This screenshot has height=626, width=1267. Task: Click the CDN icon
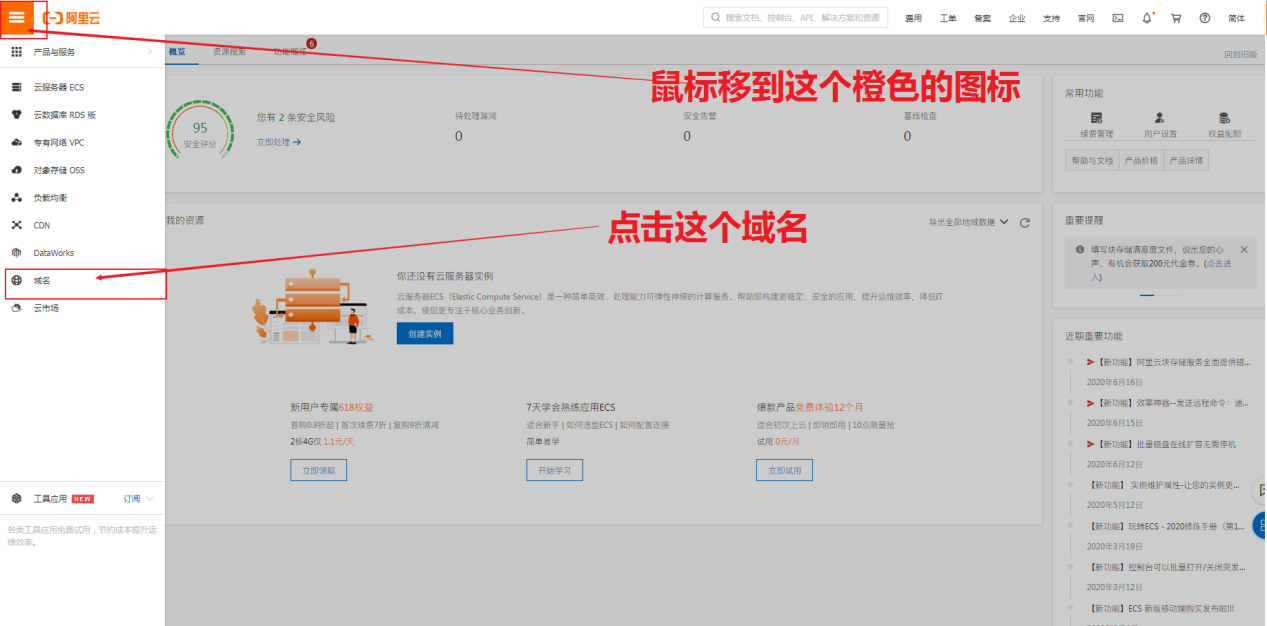(16, 225)
